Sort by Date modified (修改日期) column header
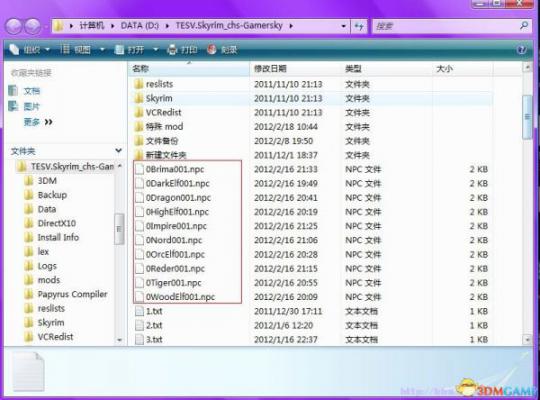This screenshot has width=540, height=400. [296, 69]
